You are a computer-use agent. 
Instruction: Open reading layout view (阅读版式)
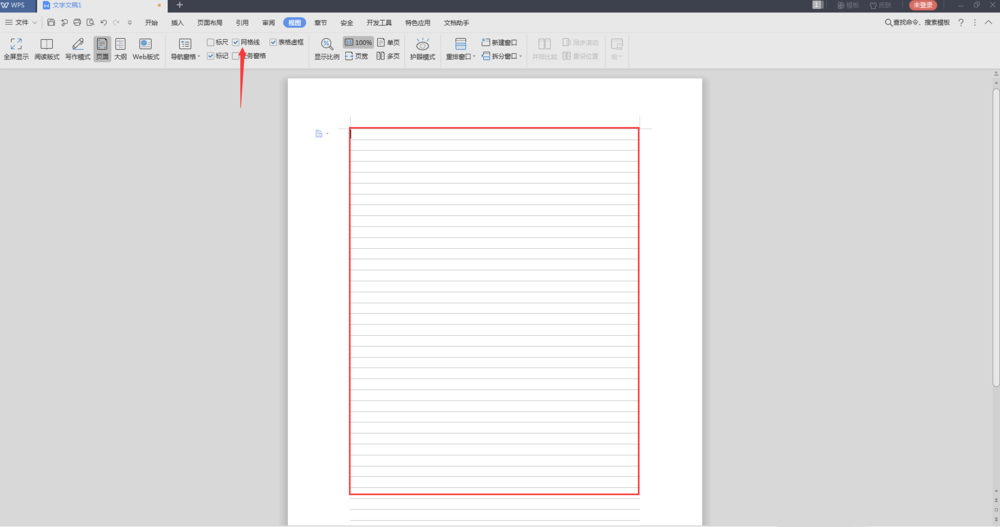click(x=47, y=48)
